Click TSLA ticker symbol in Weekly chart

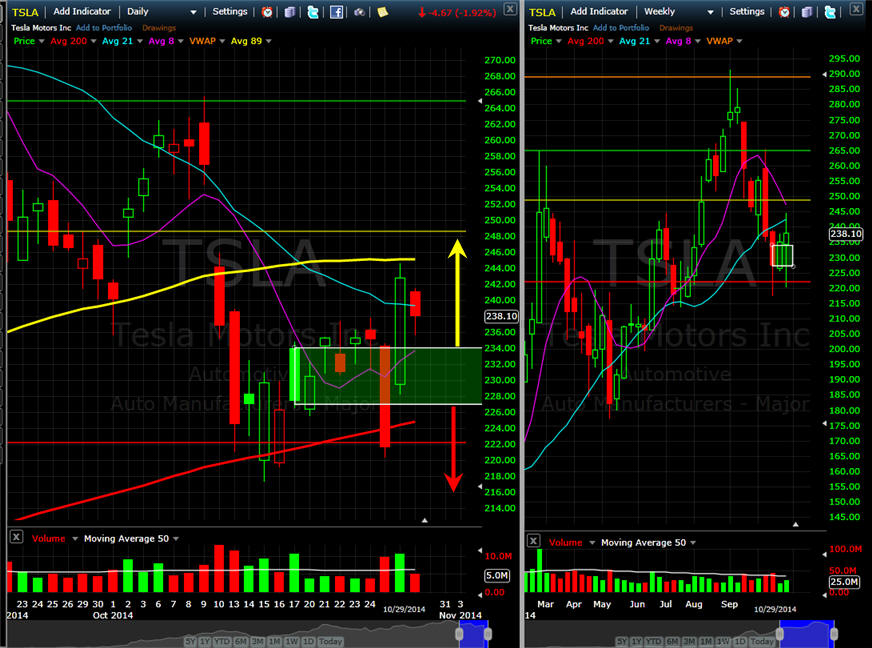click(542, 12)
